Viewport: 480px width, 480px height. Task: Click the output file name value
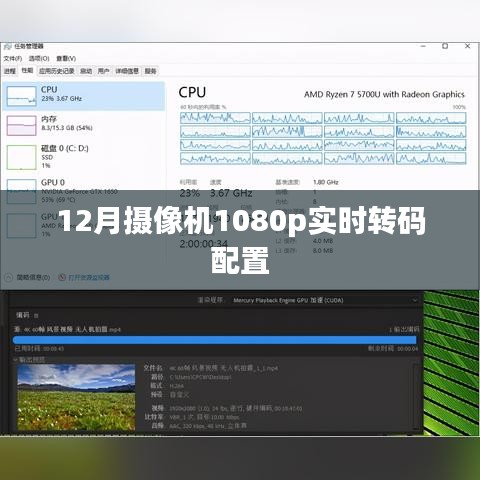(x=224, y=368)
